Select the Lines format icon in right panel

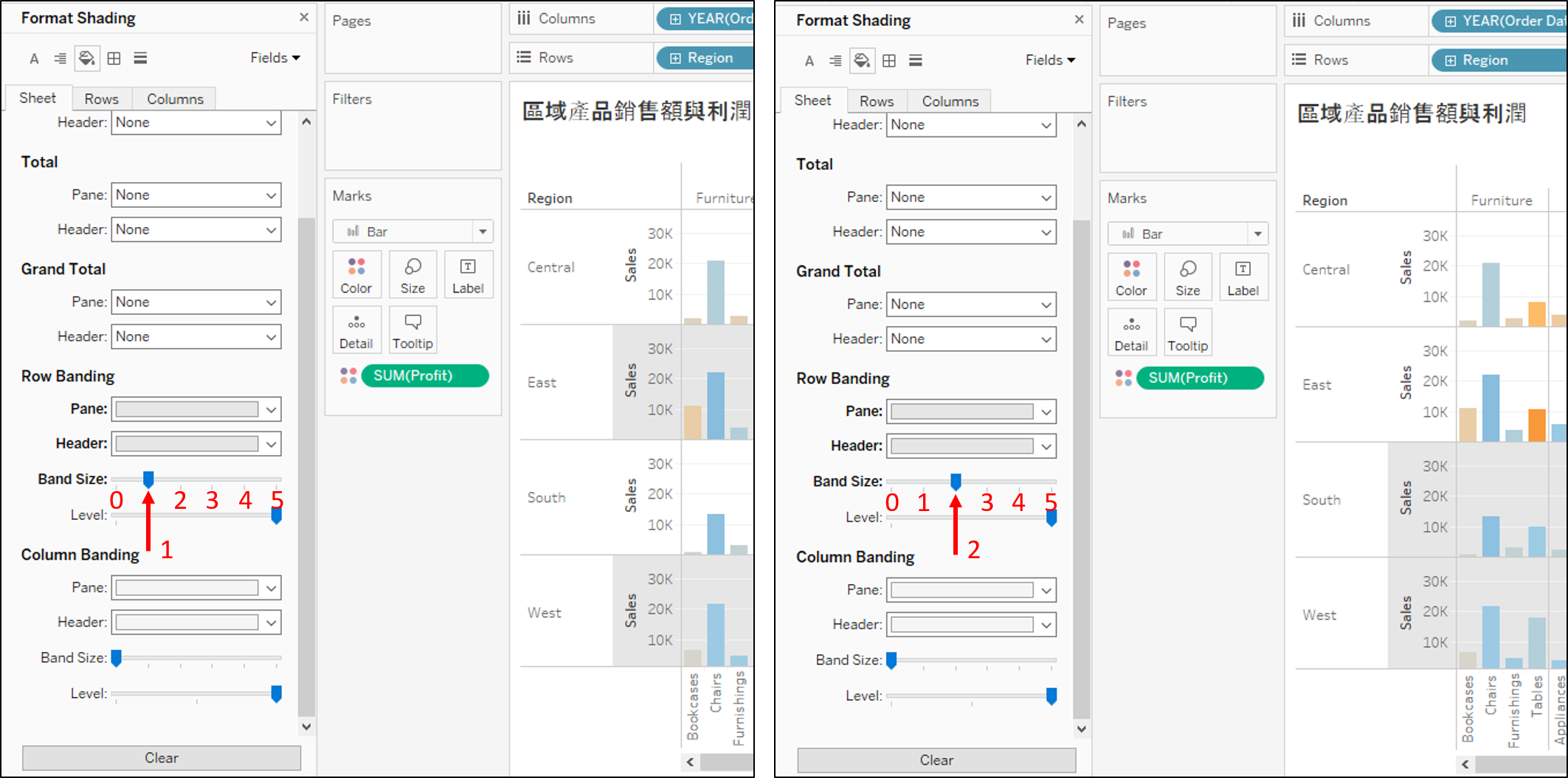coord(916,61)
